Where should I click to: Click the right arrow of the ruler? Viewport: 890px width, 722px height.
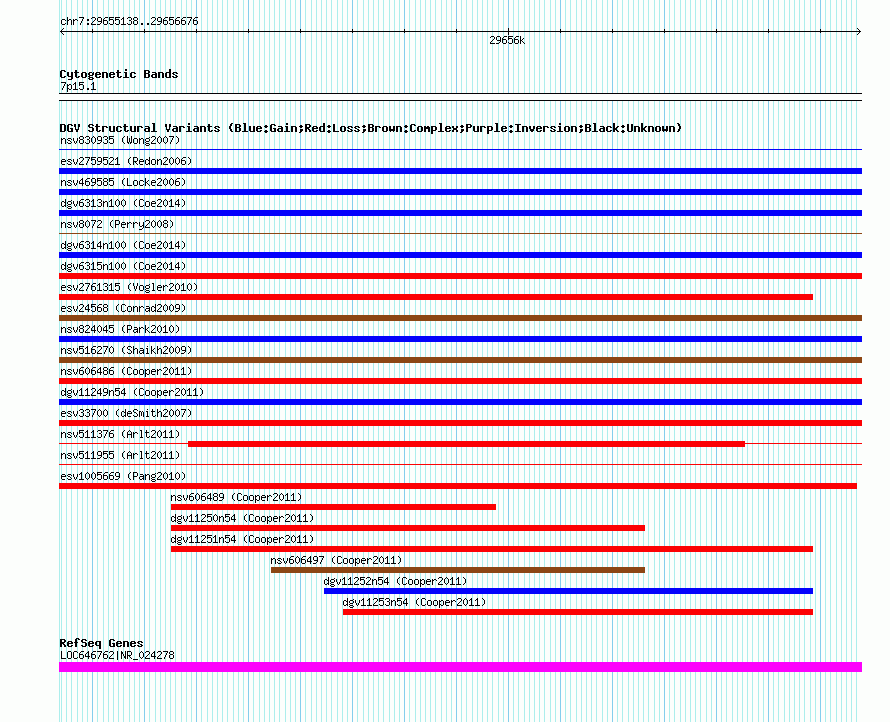click(x=858, y=32)
